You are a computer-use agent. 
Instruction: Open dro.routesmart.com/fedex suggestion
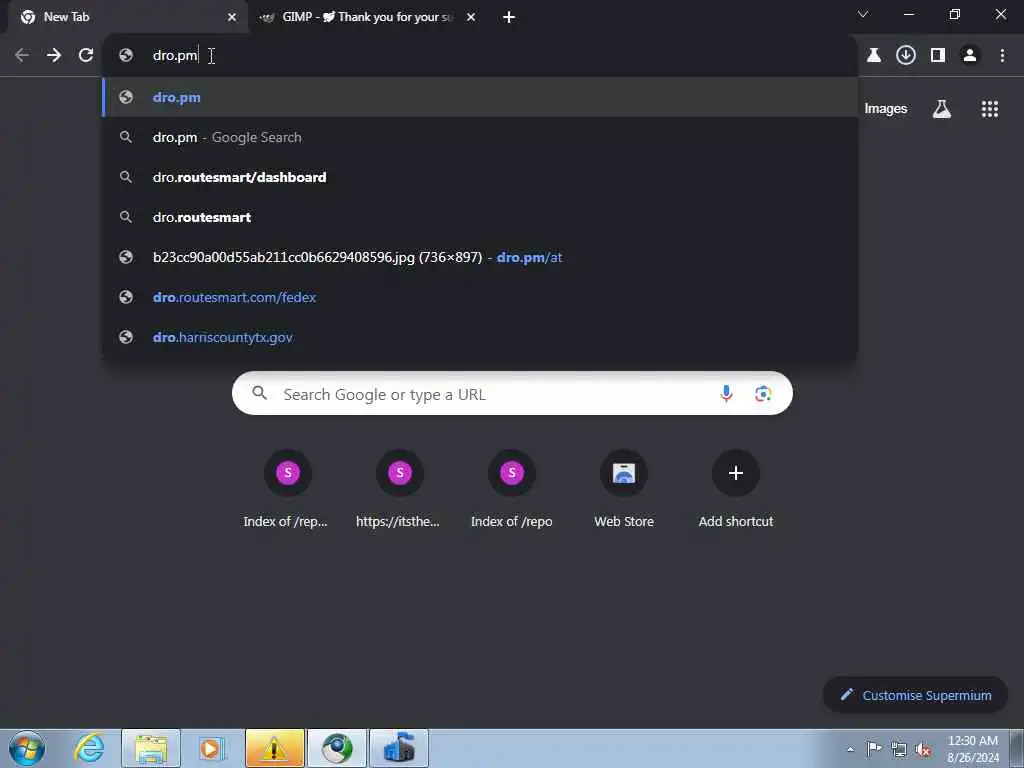480,297
